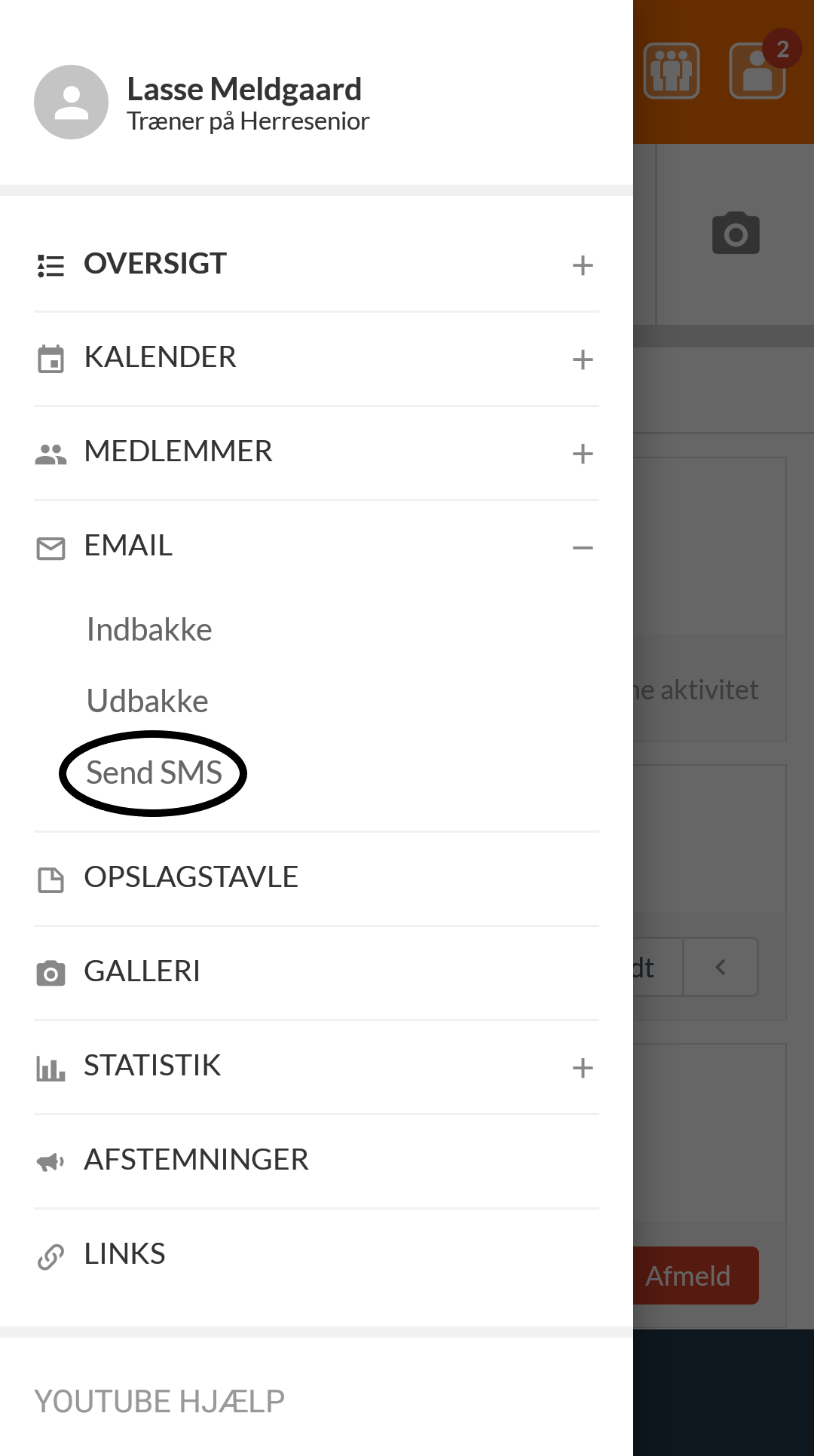814x1456 pixels.
Task: Tap the camera icon on the dimmed page
Action: coord(736,233)
